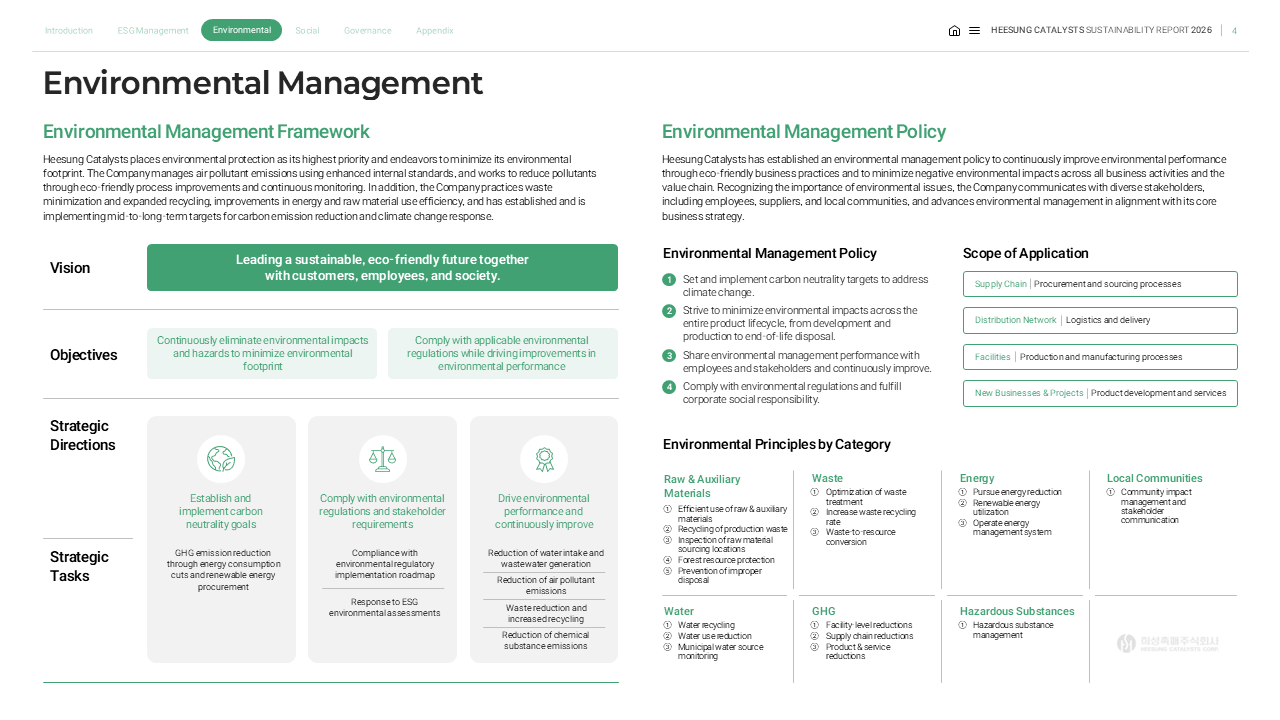Image resolution: width=1280 pixels, height=720 pixels.
Task: Select 'Community impact management and stakeholder communication'
Action: click(x=1150, y=506)
